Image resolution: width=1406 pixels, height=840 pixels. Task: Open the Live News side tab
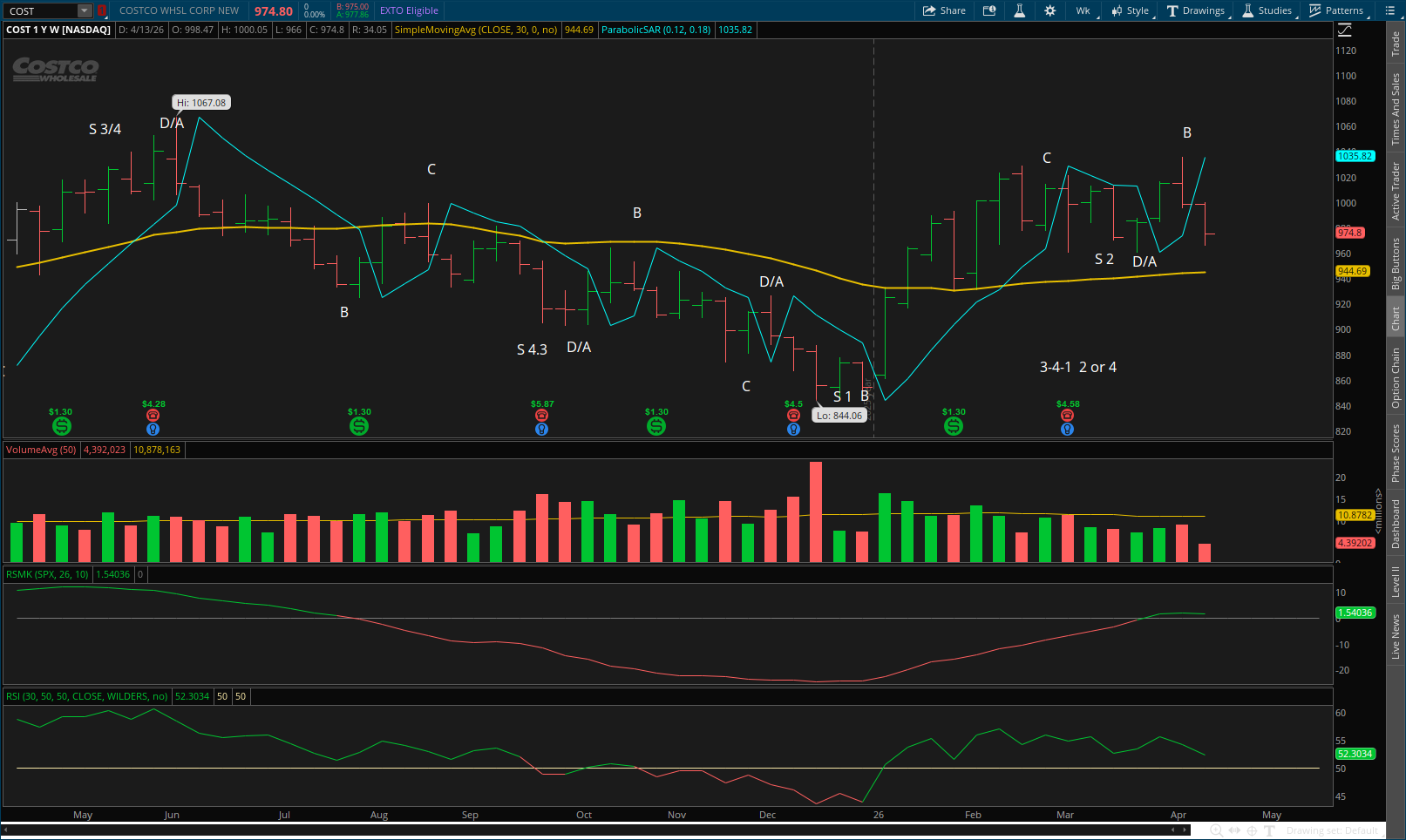point(1396,635)
